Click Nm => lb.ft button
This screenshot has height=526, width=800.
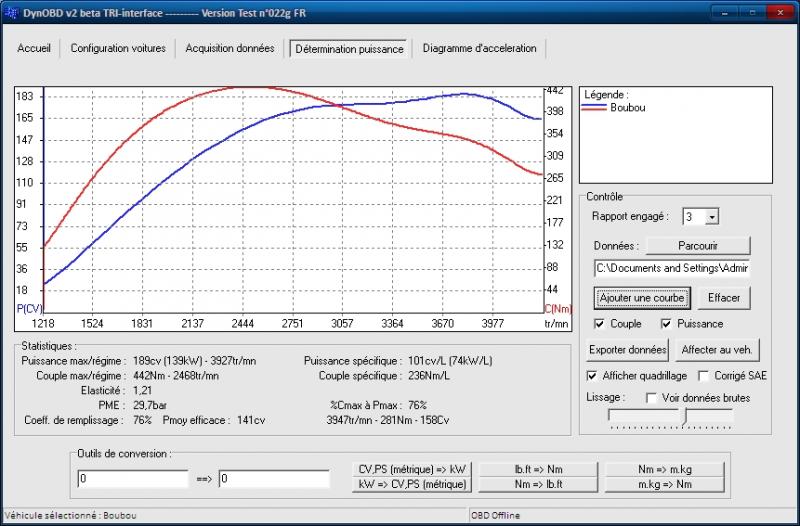coord(538,485)
